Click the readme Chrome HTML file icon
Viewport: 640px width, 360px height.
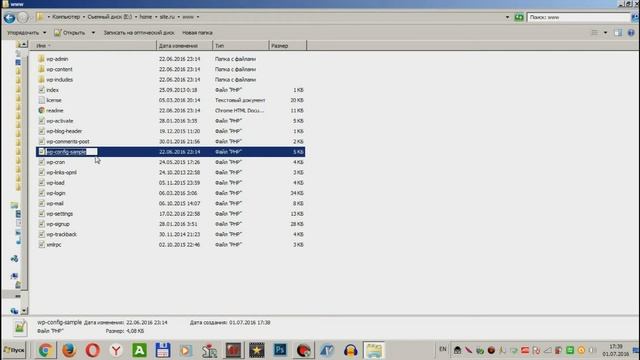pyautogui.click(x=41, y=110)
